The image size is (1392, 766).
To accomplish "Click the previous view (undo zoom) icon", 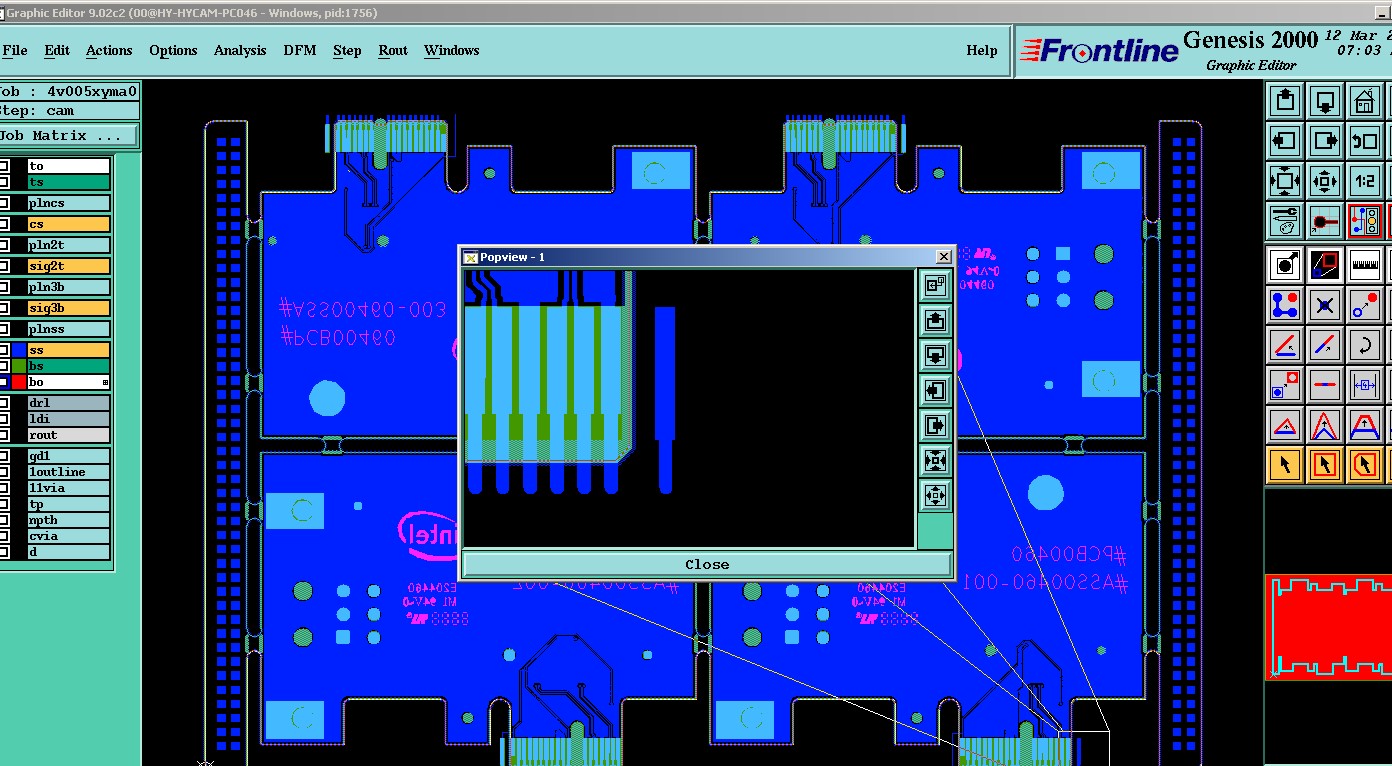I will 1365,141.
